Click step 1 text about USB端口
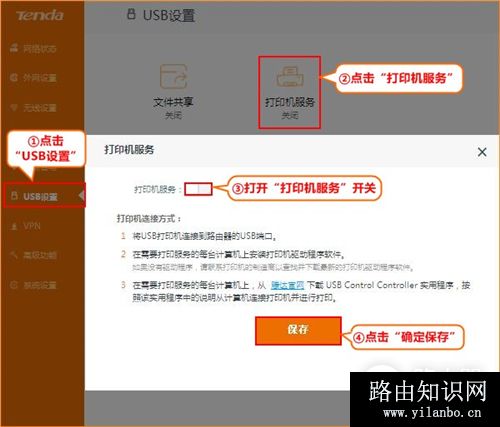The height and width of the screenshot is (427, 500). (x=204, y=236)
